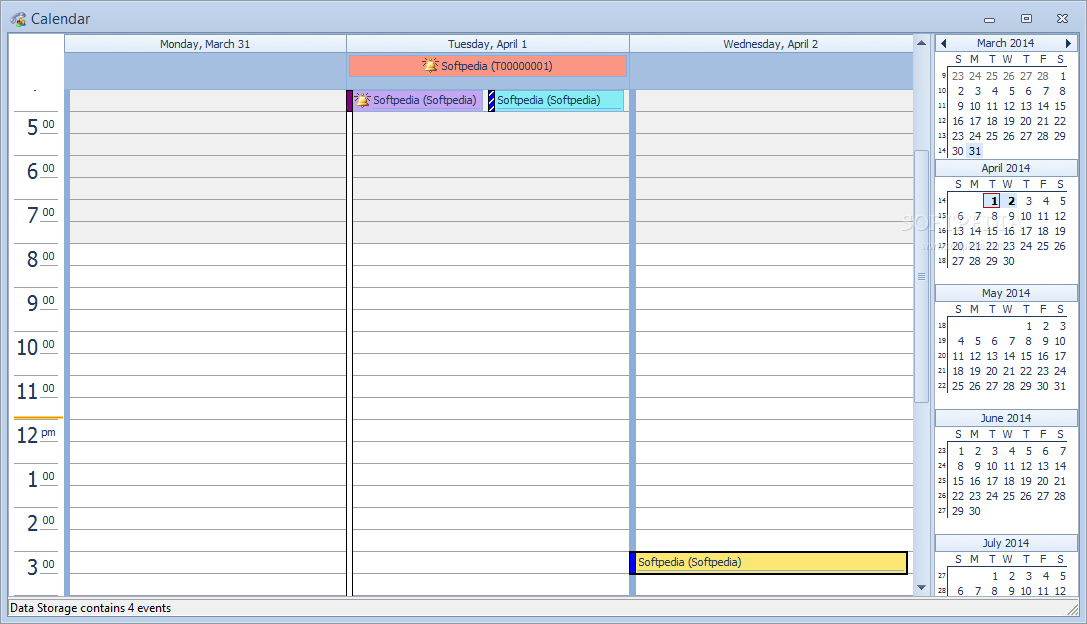The height and width of the screenshot is (624, 1087).
Task: Click the 5:00 time label
Action: click(x=40, y=128)
